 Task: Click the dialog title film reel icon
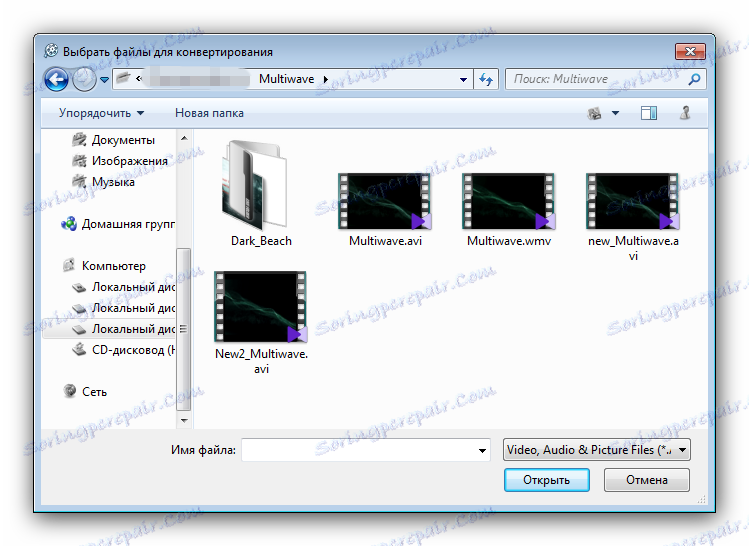click(51, 51)
